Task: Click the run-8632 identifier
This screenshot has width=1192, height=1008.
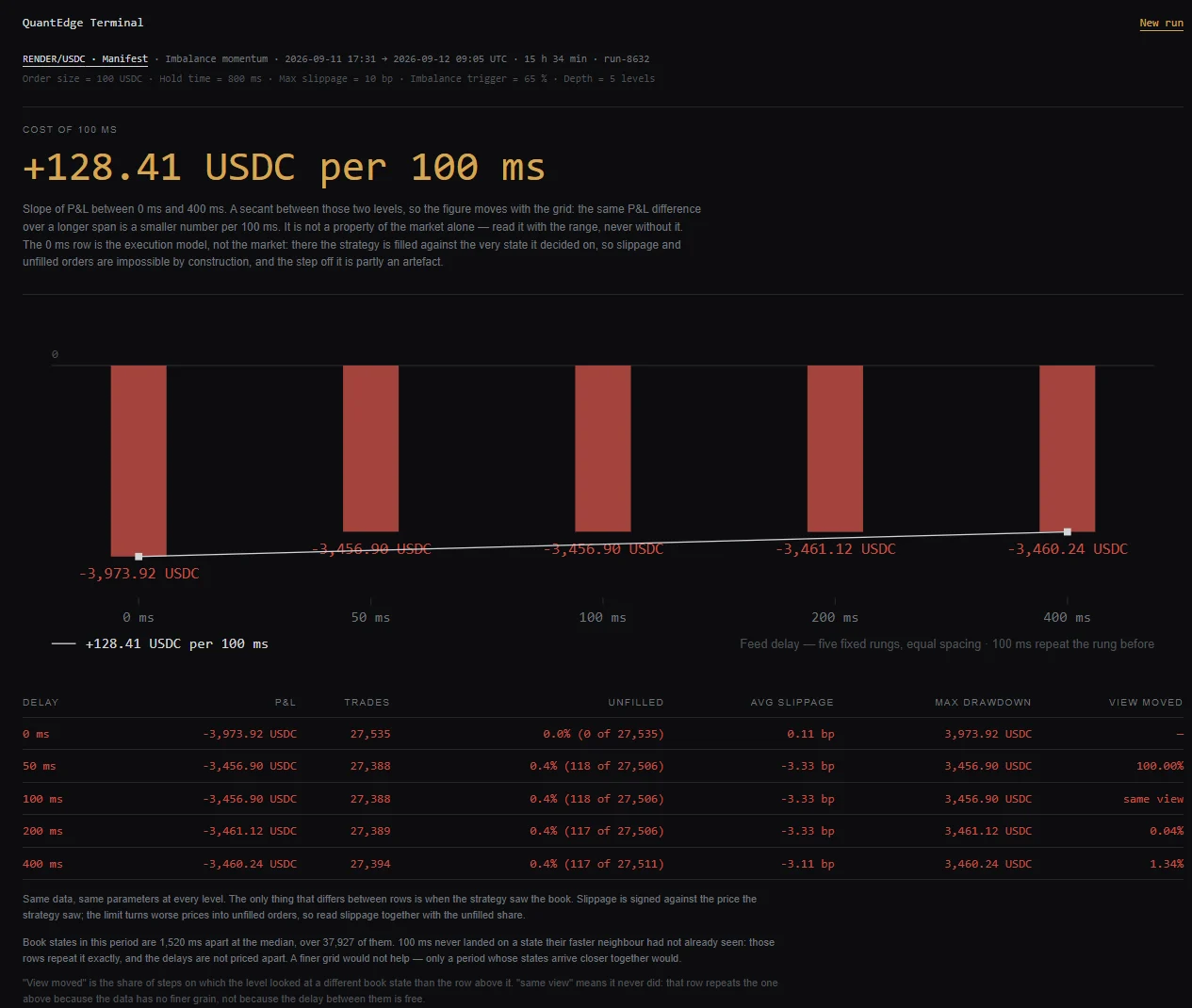Action: click(627, 58)
